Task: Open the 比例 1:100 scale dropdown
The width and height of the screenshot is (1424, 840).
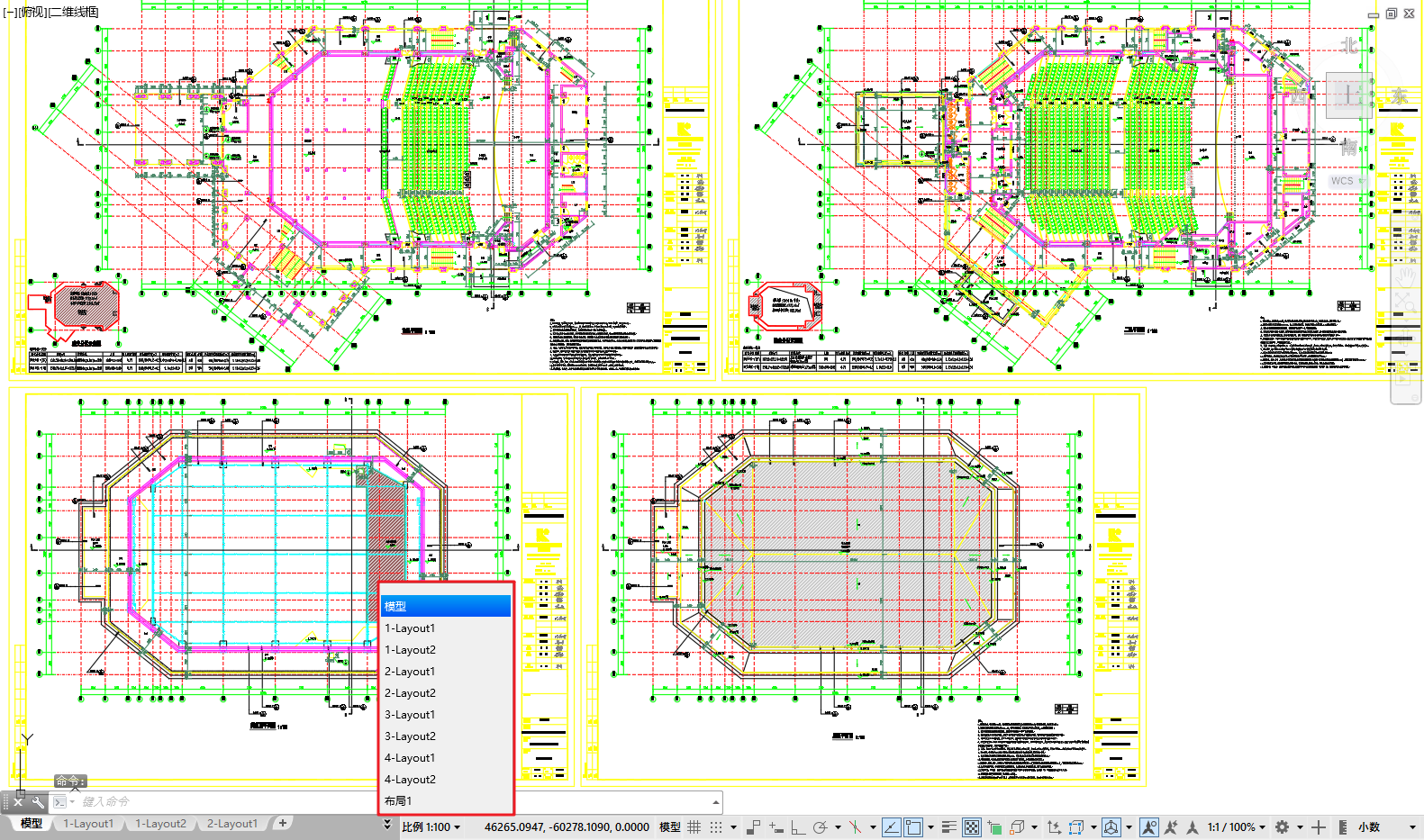Action: point(431,826)
